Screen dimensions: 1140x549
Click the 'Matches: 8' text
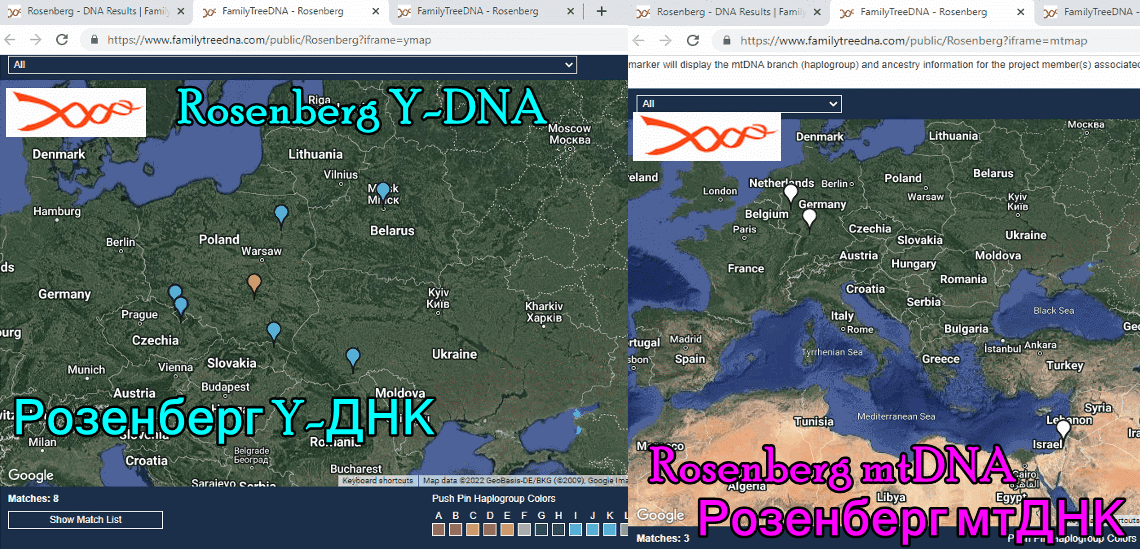(x=33, y=499)
